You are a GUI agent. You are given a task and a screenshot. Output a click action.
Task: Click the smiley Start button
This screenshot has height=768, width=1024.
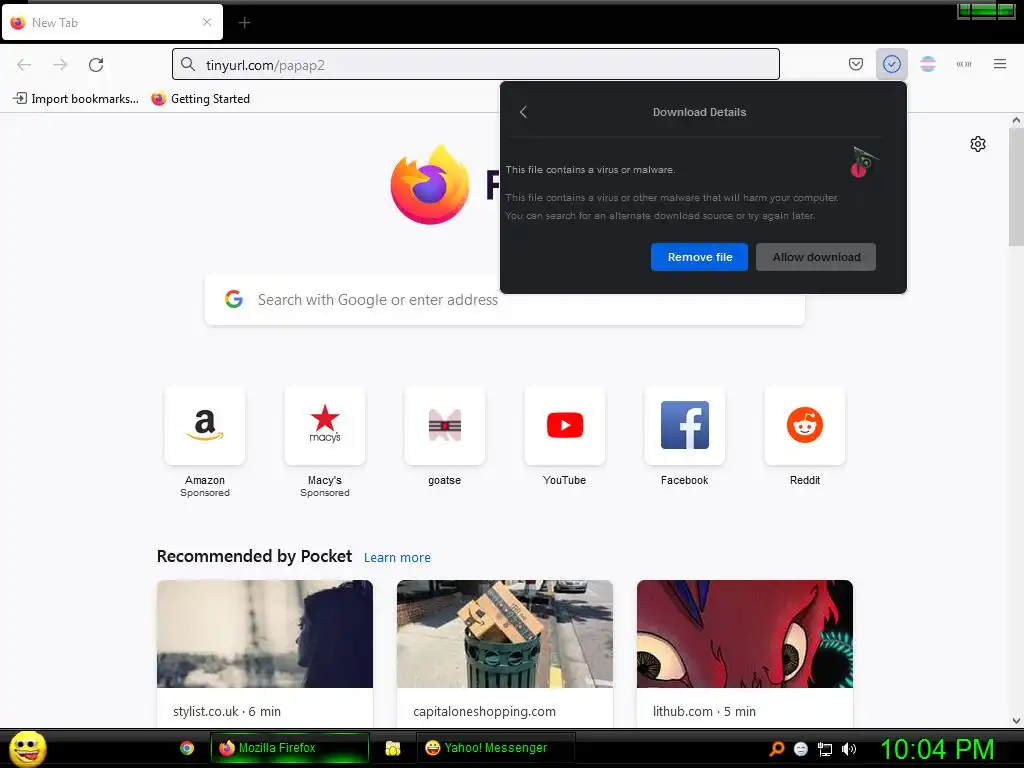point(27,748)
